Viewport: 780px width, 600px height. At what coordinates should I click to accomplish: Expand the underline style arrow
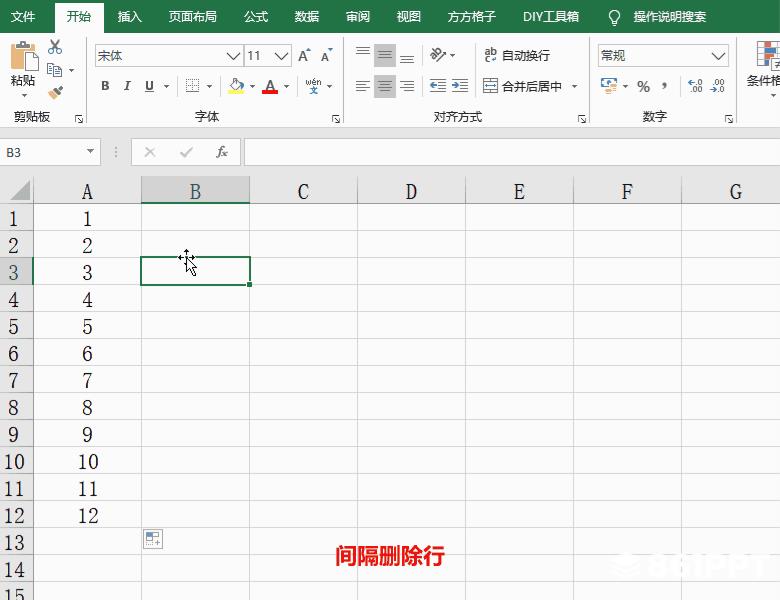click(167, 87)
